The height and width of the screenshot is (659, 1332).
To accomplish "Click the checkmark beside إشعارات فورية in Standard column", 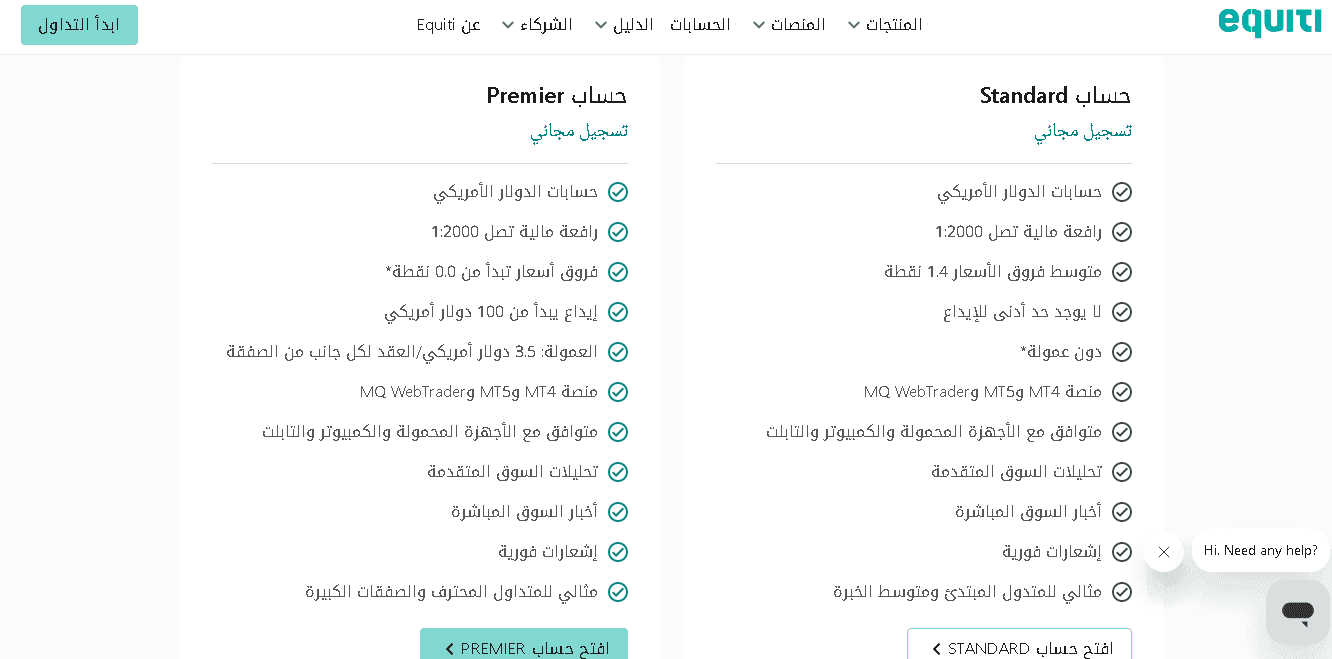I will pos(1122,551).
